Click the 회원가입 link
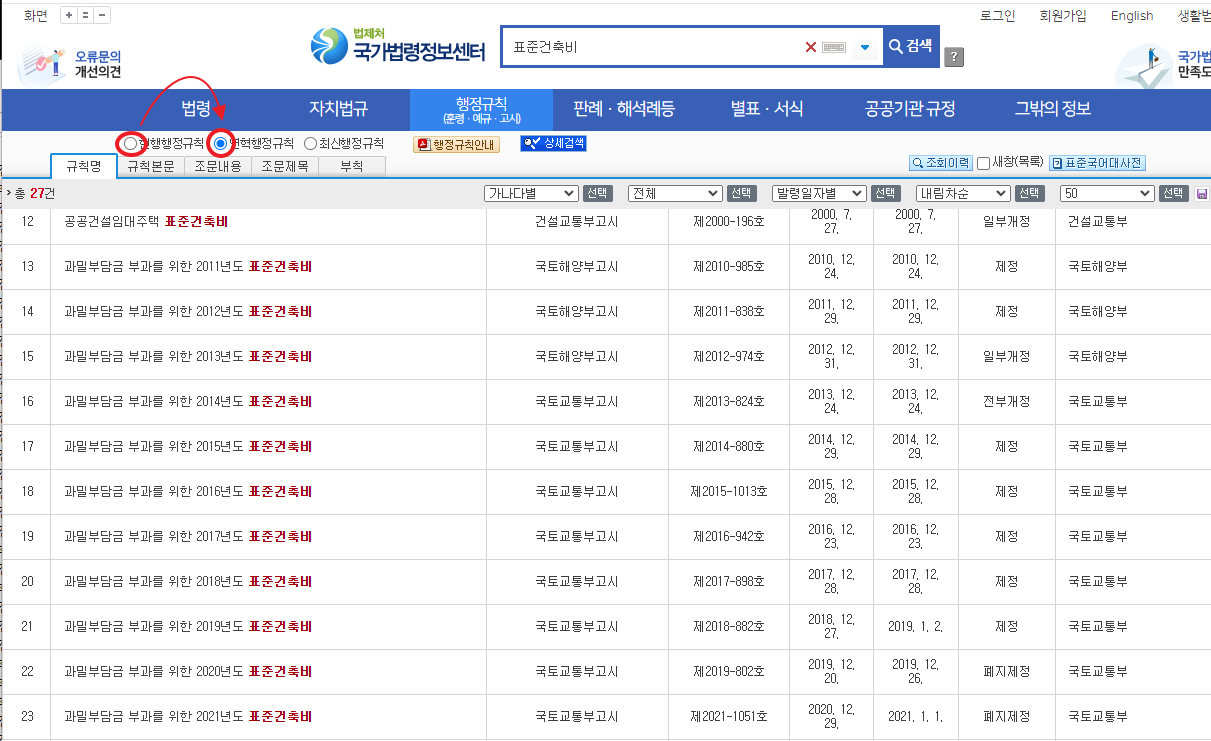The height and width of the screenshot is (741, 1211). click(x=1063, y=15)
